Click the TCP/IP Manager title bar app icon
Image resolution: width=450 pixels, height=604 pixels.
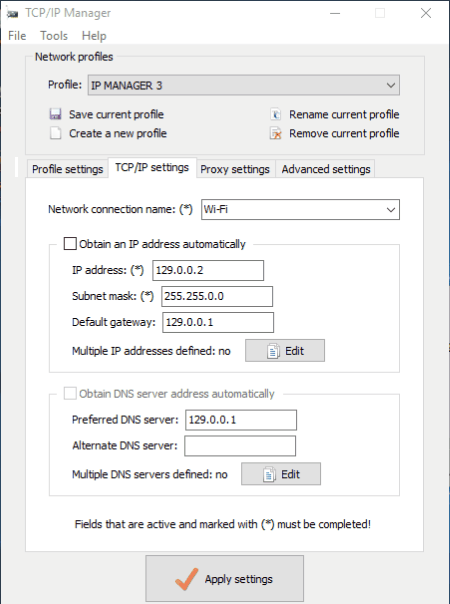12,13
